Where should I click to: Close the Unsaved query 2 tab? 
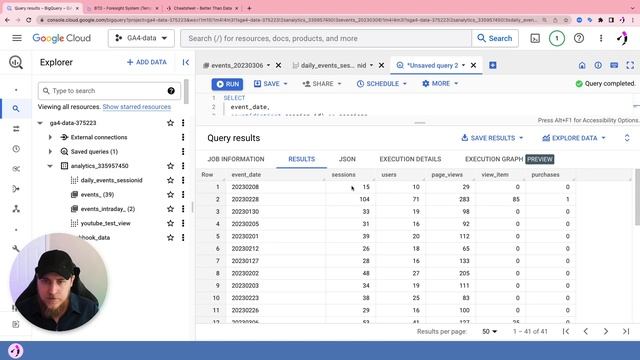(473, 65)
